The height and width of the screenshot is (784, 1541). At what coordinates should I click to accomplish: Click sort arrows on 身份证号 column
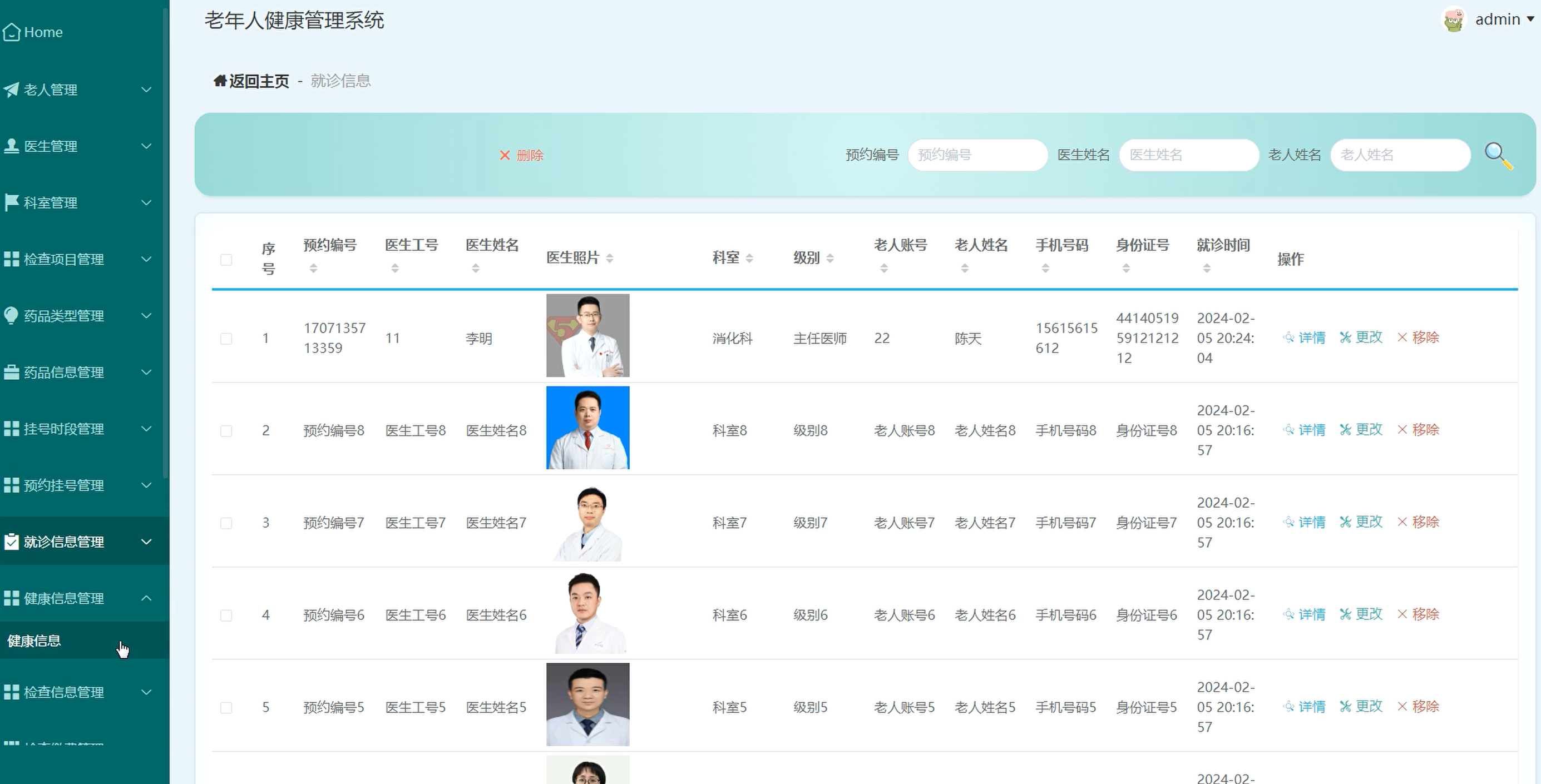[x=1126, y=269]
